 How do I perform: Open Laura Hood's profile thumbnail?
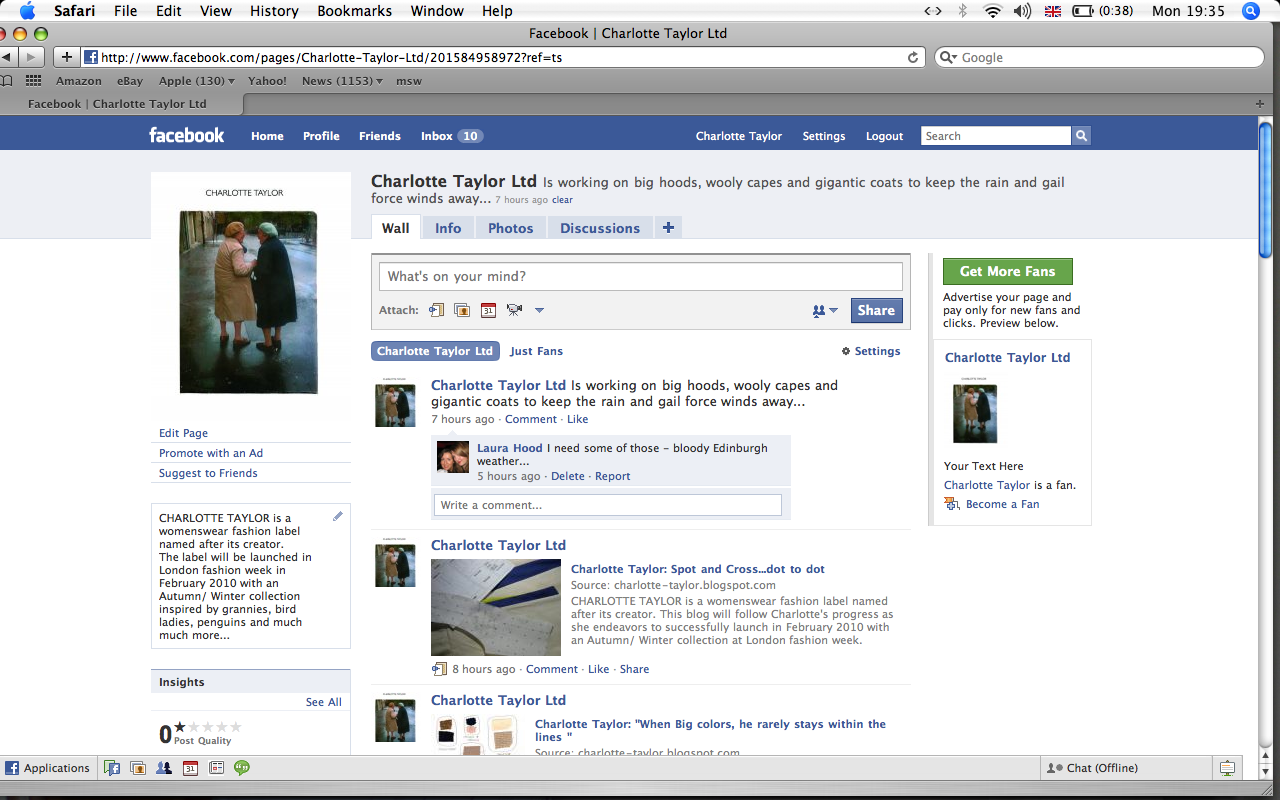tap(453, 457)
